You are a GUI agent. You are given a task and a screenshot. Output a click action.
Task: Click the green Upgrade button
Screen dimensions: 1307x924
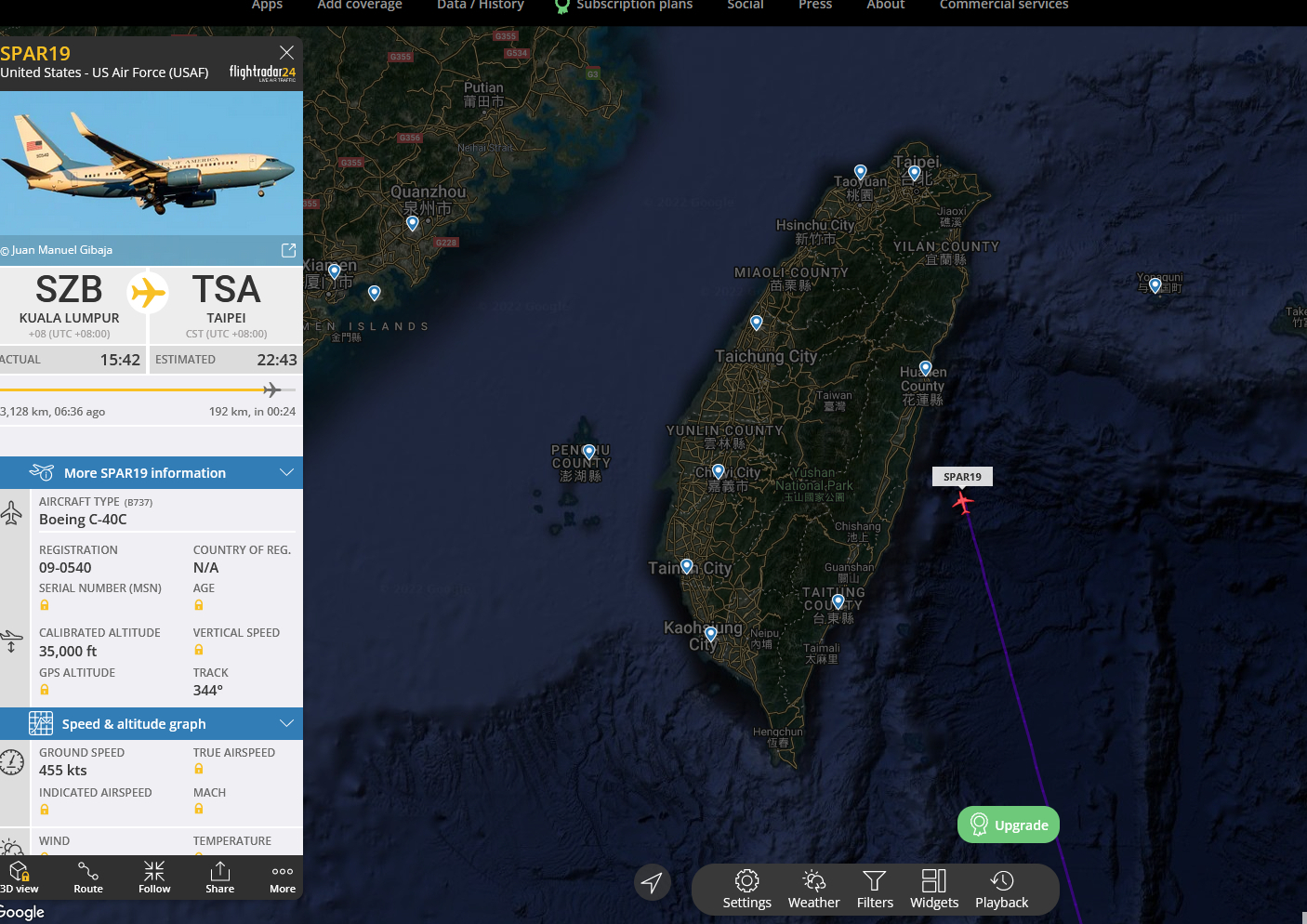1009,825
